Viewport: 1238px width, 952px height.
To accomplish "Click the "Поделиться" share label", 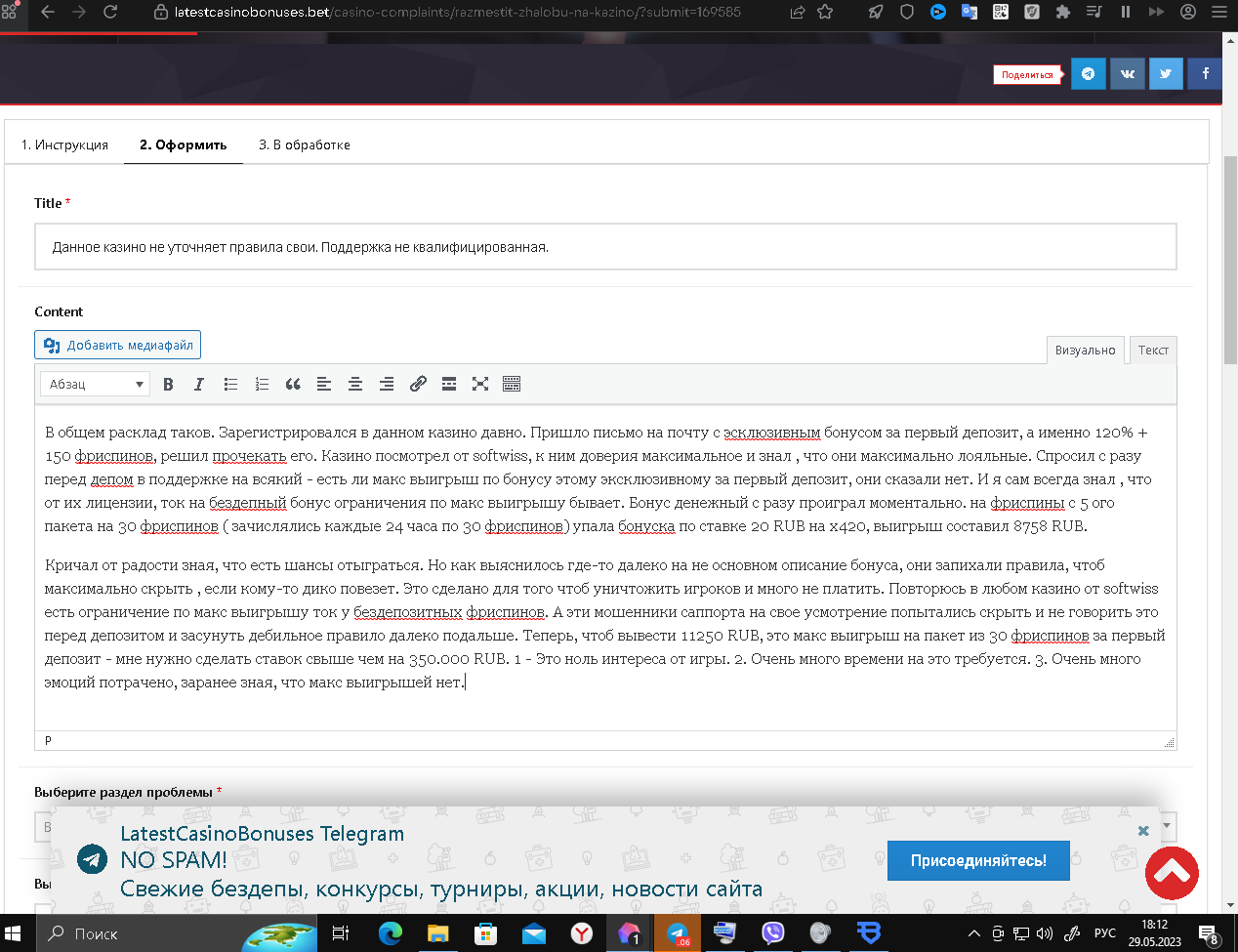I will click(1027, 74).
